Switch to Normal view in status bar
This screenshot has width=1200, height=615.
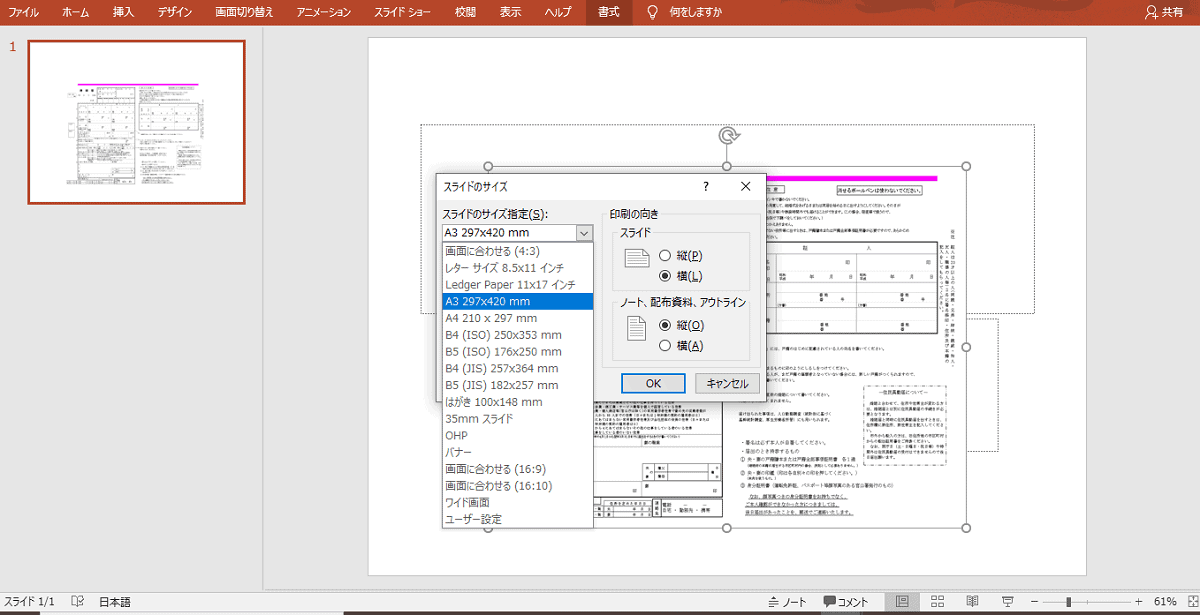click(902, 602)
